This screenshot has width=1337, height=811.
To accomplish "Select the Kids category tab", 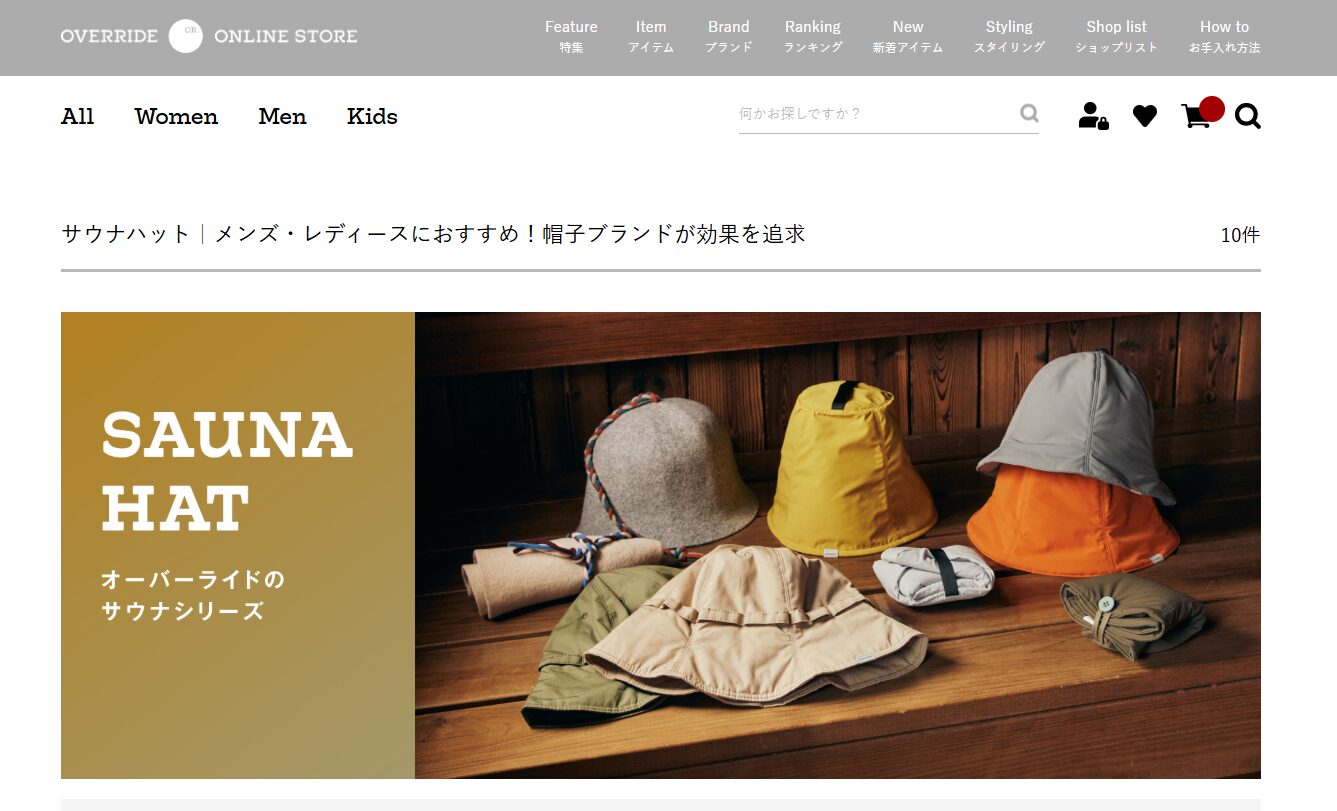I will 372,116.
